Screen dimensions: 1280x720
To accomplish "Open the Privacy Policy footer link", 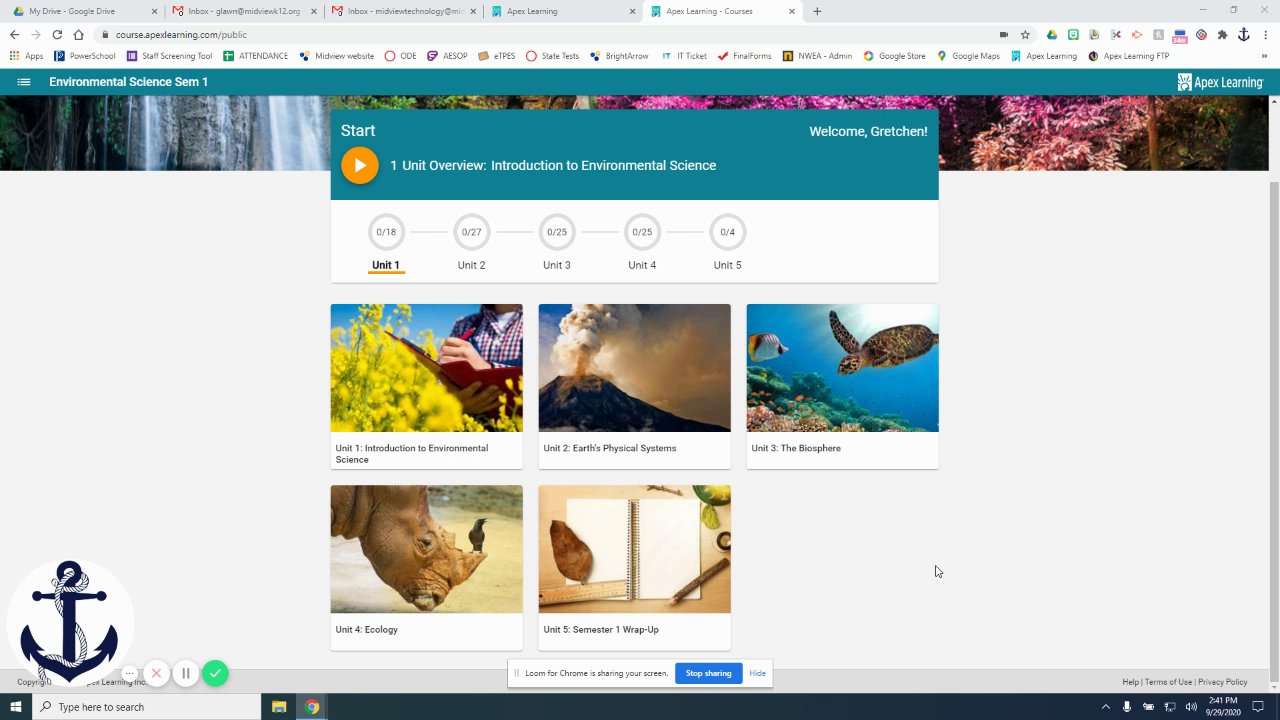I will point(1222,682).
